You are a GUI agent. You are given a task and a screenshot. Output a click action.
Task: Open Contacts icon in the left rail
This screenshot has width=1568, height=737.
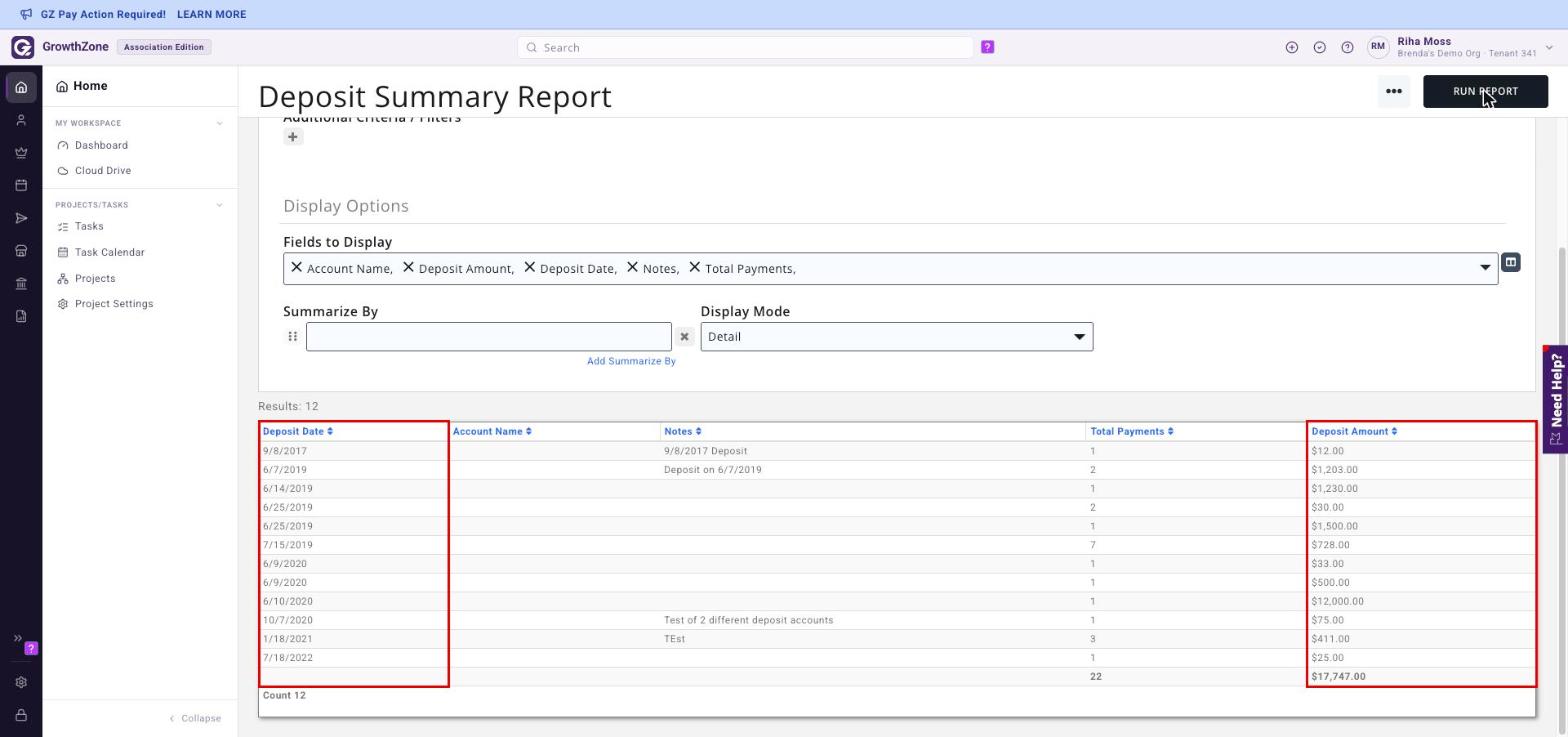[x=21, y=120]
